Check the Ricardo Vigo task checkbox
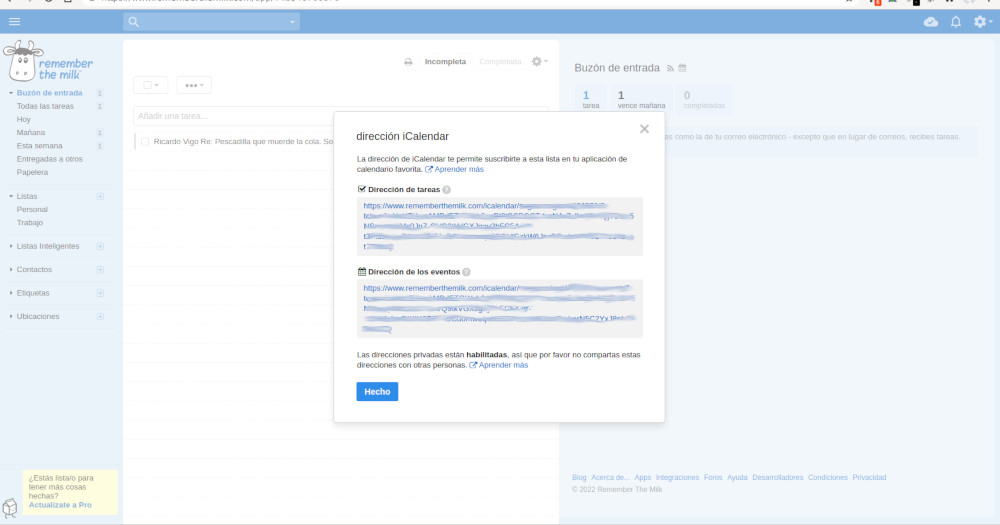This screenshot has width=1000, height=525. click(145, 142)
